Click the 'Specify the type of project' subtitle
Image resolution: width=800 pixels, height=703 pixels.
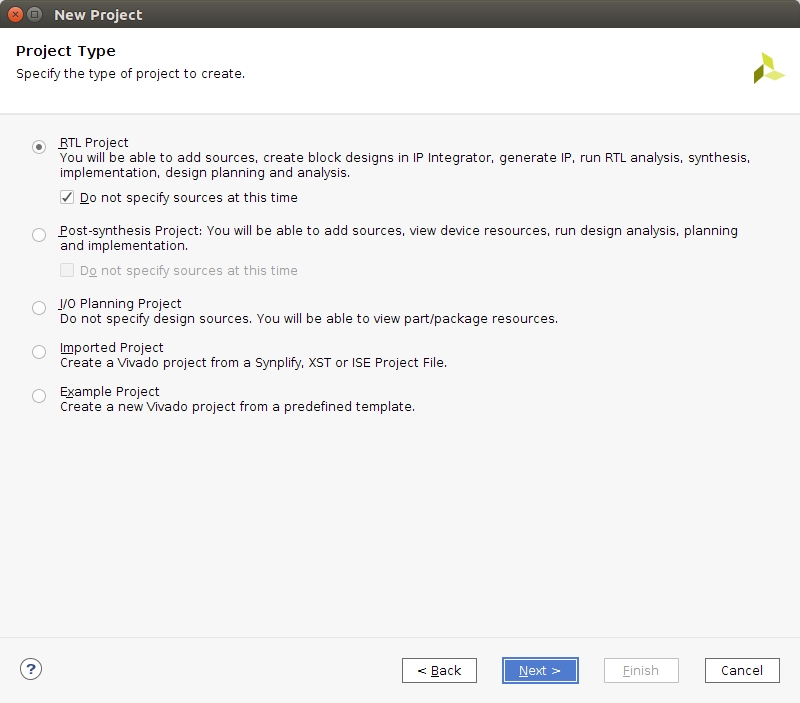coord(130,74)
